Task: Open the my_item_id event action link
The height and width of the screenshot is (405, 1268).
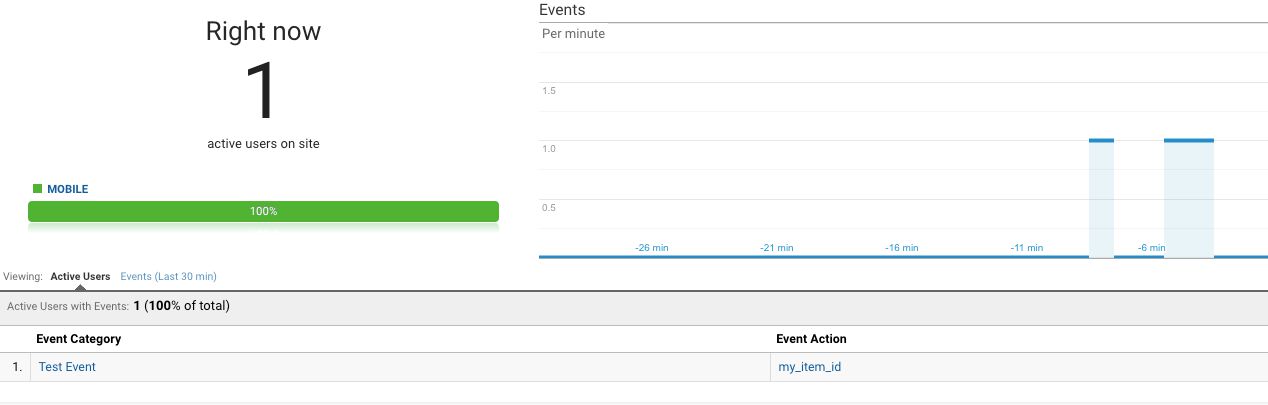Action: (x=809, y=367)
